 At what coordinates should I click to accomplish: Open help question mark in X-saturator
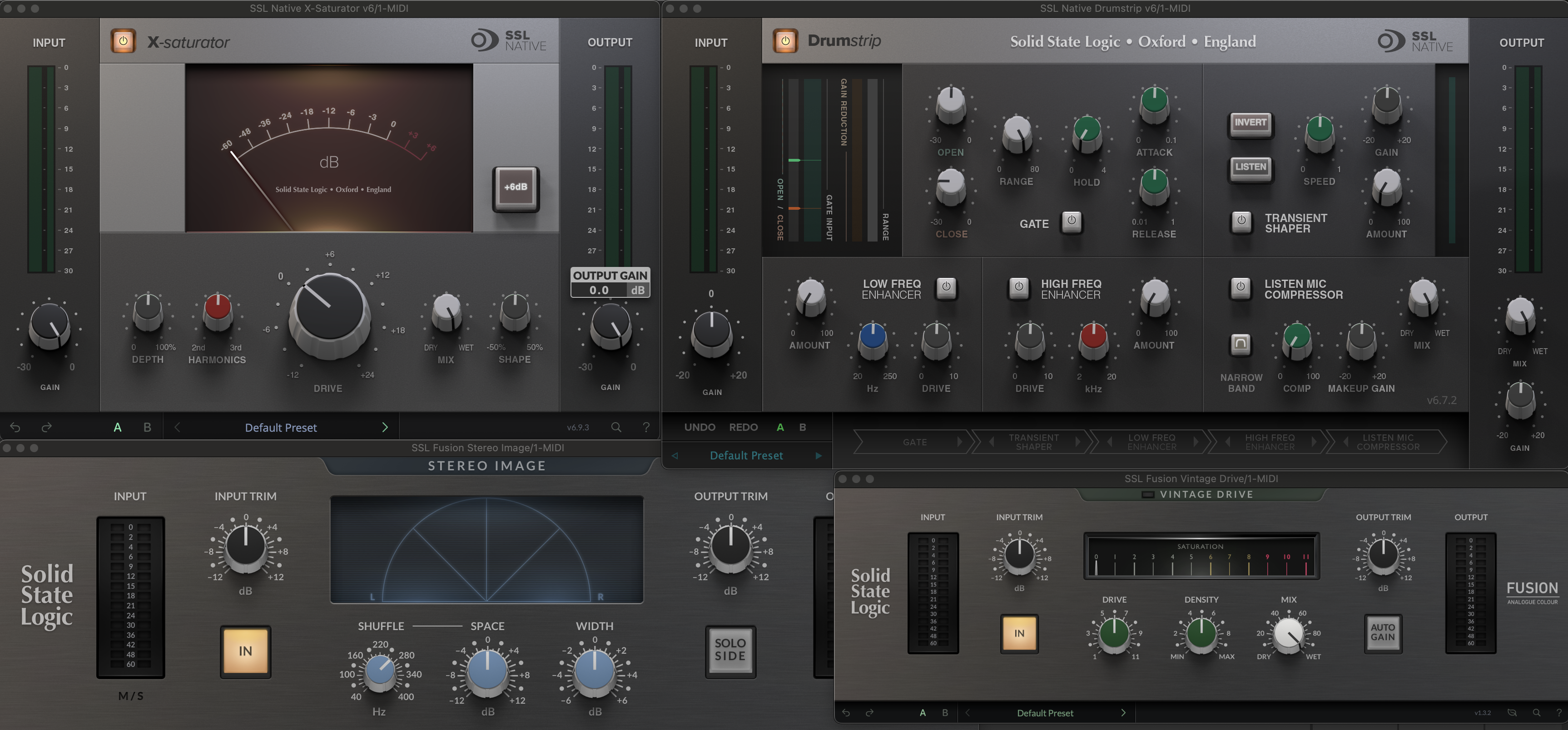click(x=646, y=428)
